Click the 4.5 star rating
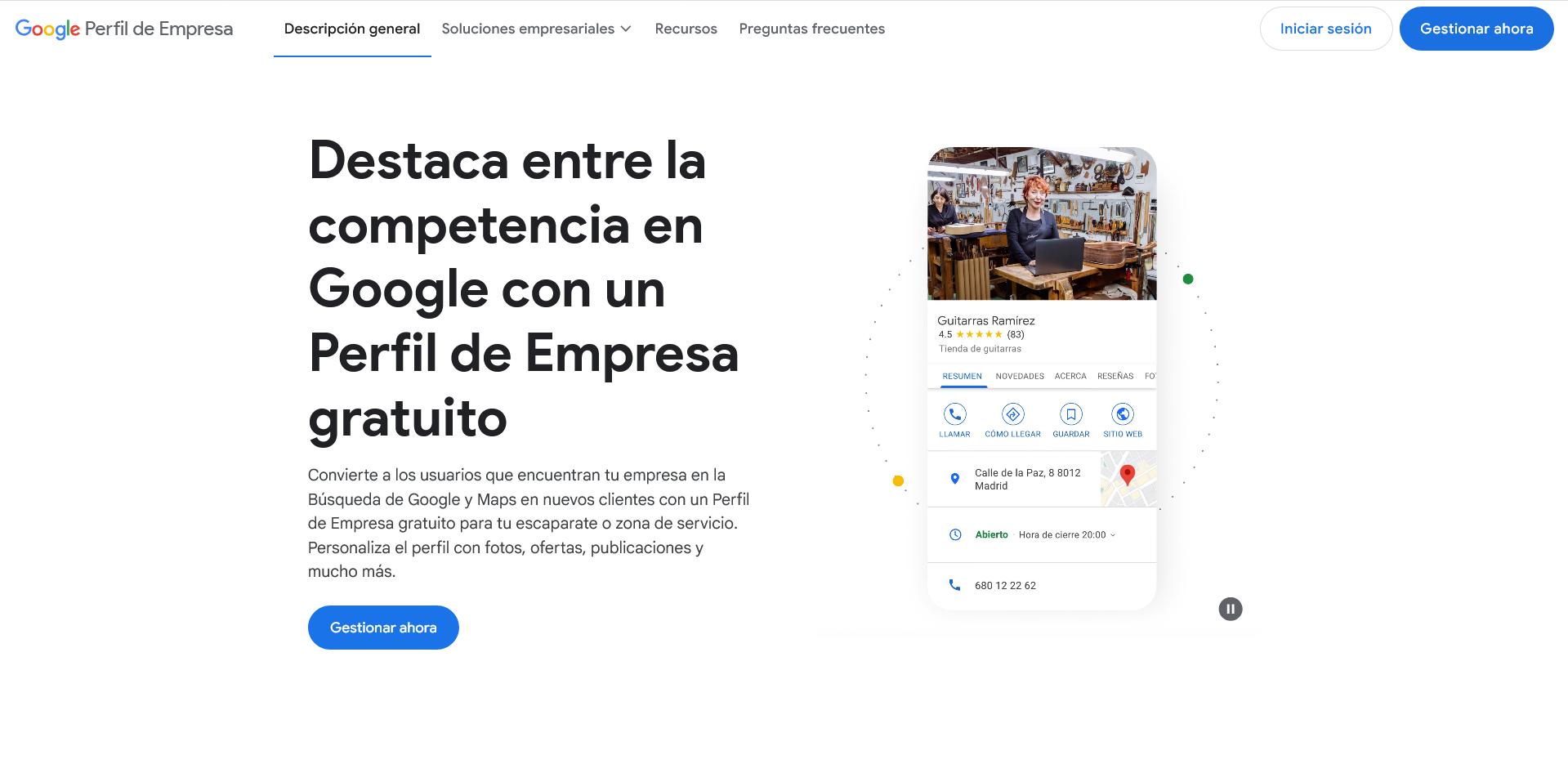1568x773 pixels. click(970, 334)
